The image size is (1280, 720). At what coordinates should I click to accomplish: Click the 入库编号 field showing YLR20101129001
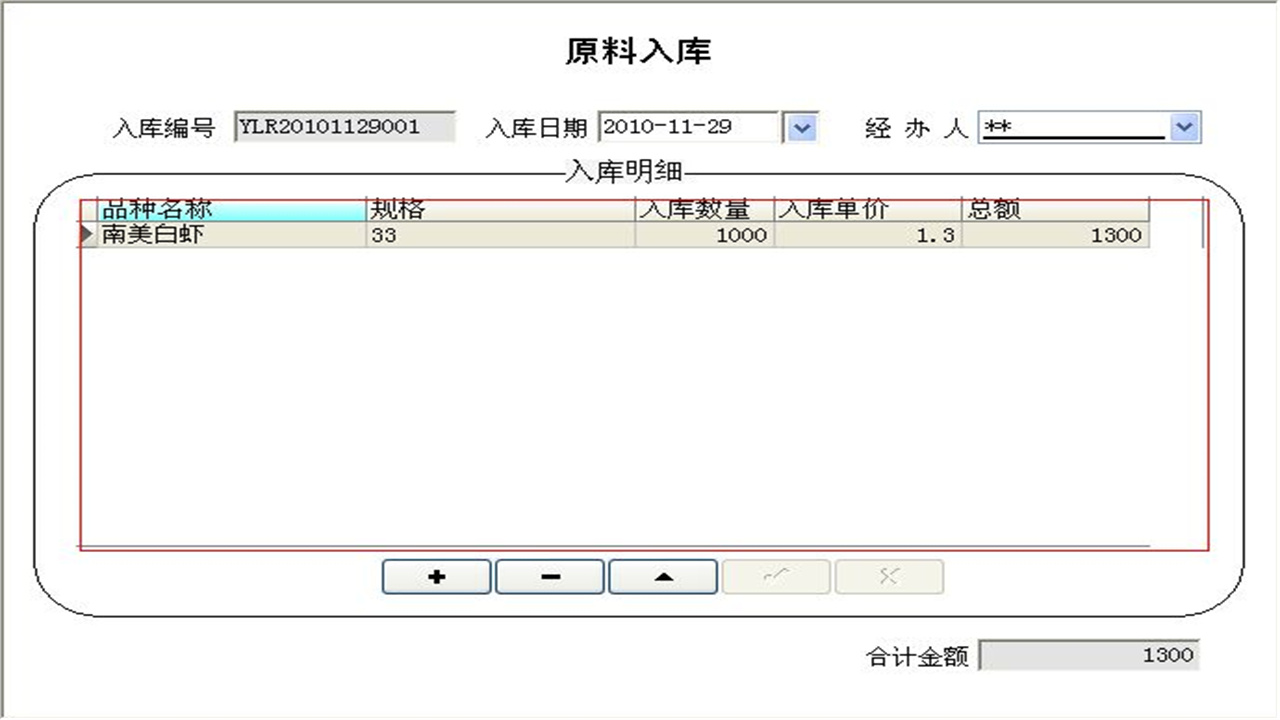[x=345, y=127]
